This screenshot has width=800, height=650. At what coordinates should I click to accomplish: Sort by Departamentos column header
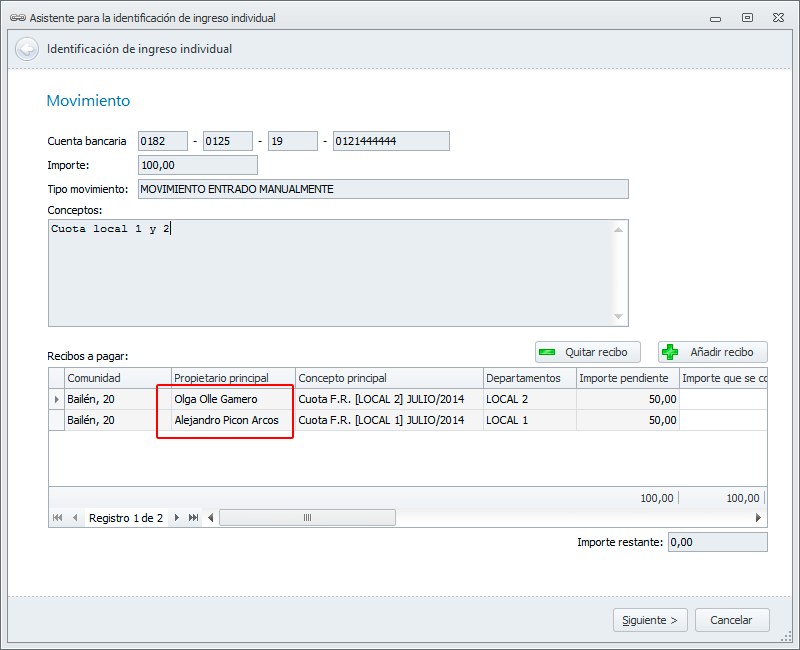pyautogui.click(x=530, y=378)
